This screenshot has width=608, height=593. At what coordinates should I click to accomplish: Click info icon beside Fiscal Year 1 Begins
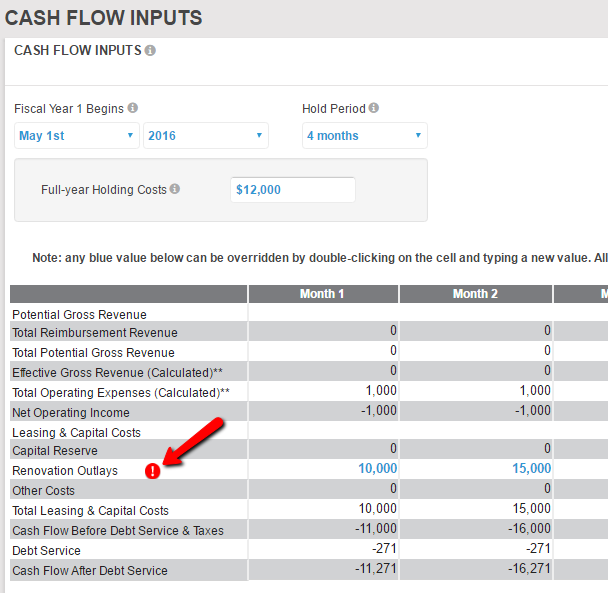133,108
